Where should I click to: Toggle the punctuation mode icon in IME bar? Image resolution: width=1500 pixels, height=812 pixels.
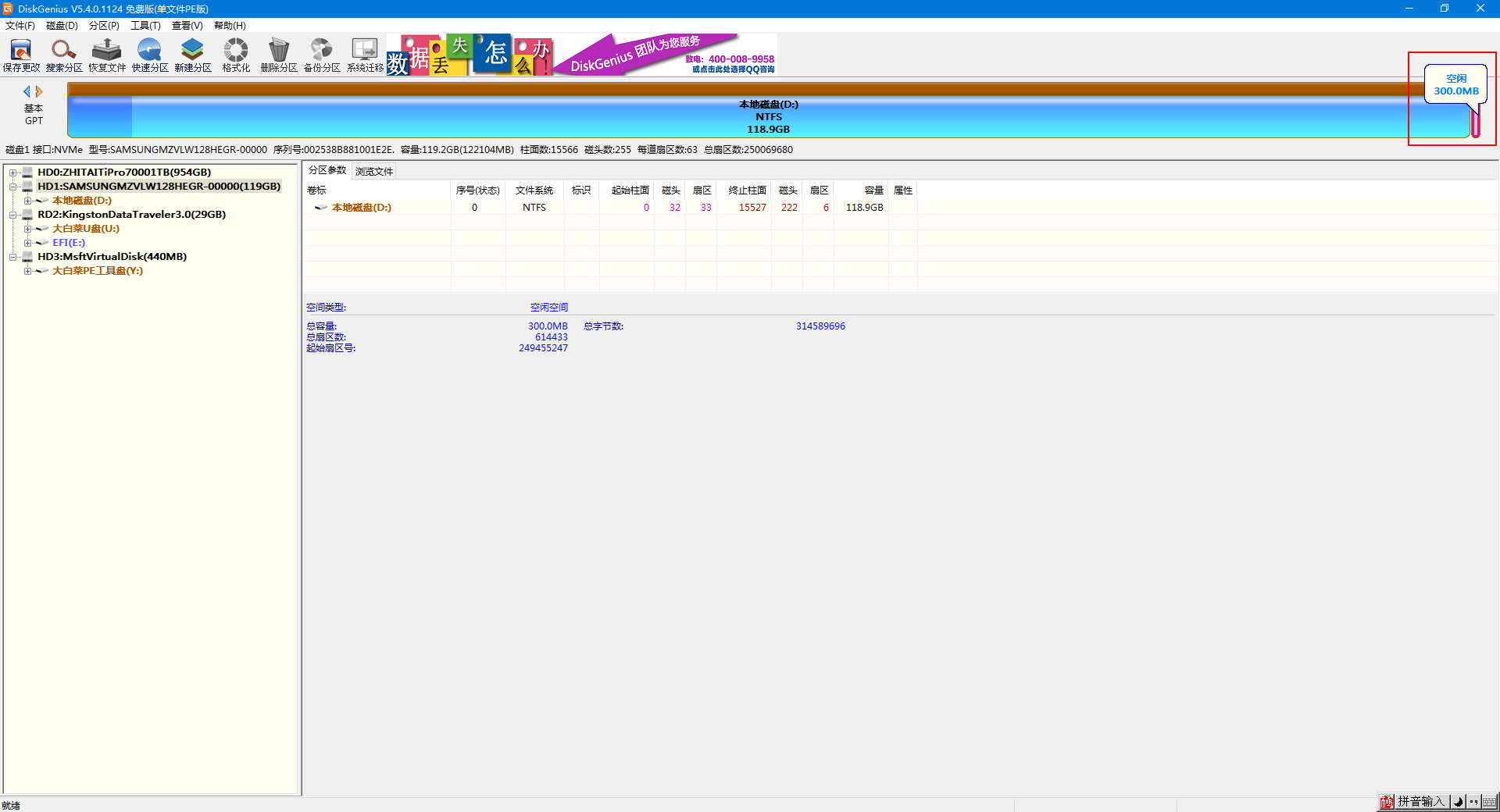tap(1473, 802)
